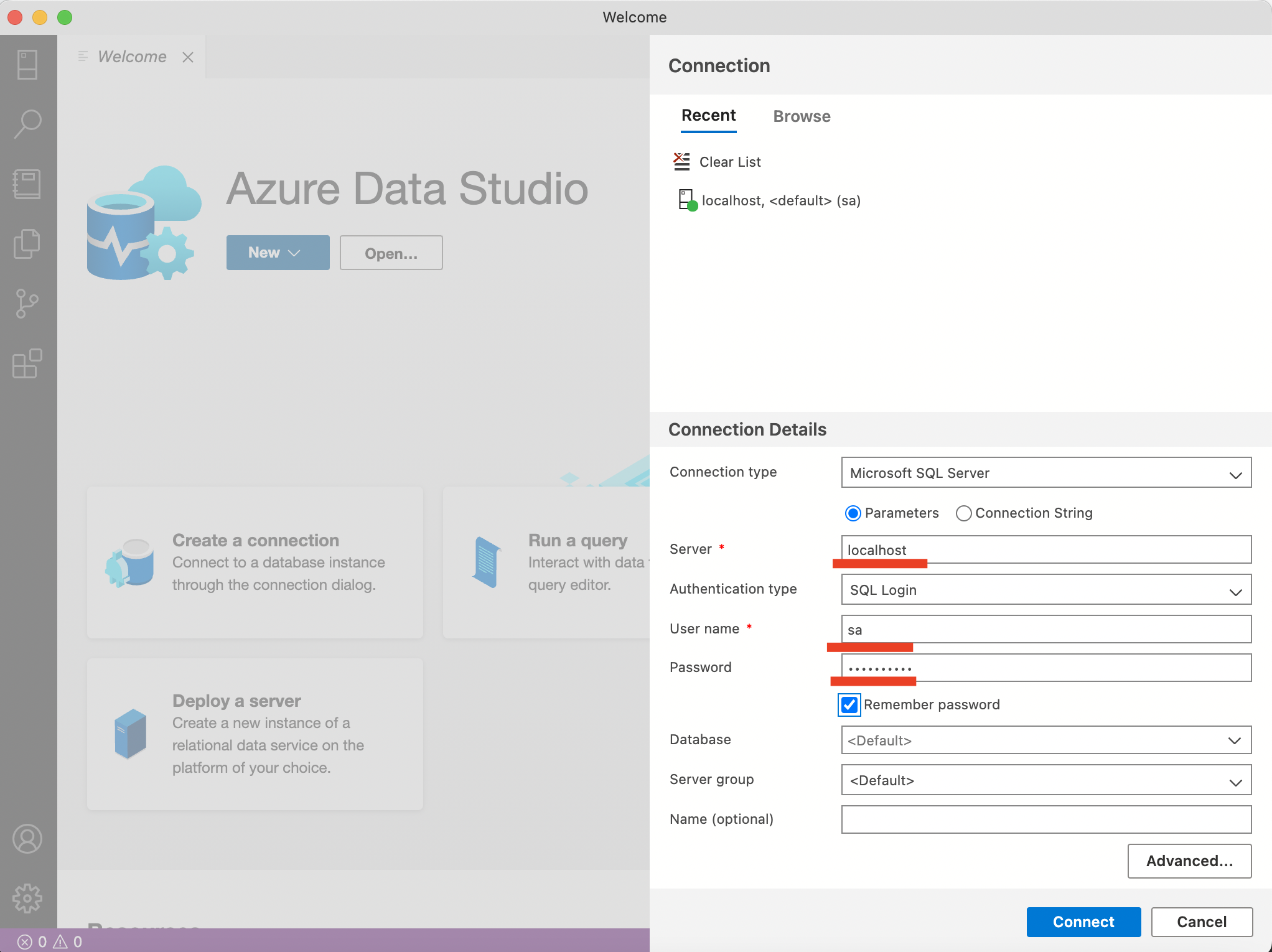1272x952 pixels.
Task: Switch to the Recent tab
Action: pos(708,116)
